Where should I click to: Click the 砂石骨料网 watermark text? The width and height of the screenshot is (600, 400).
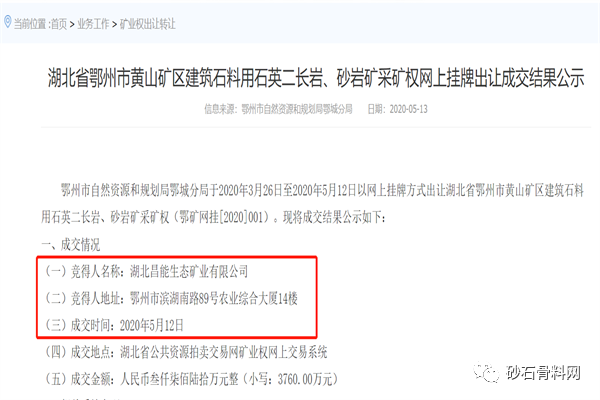click(x=543, y=372)
